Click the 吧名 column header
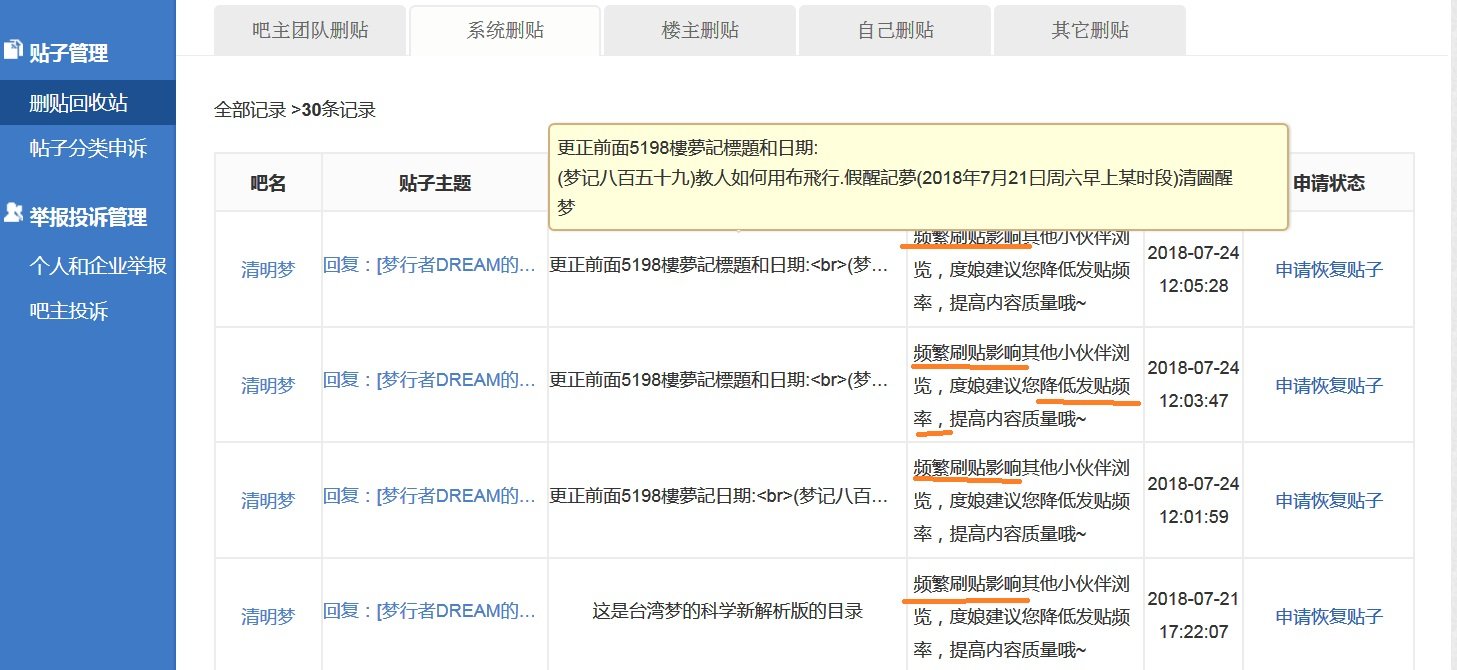The image size is (1457, 670). (268, 183)
